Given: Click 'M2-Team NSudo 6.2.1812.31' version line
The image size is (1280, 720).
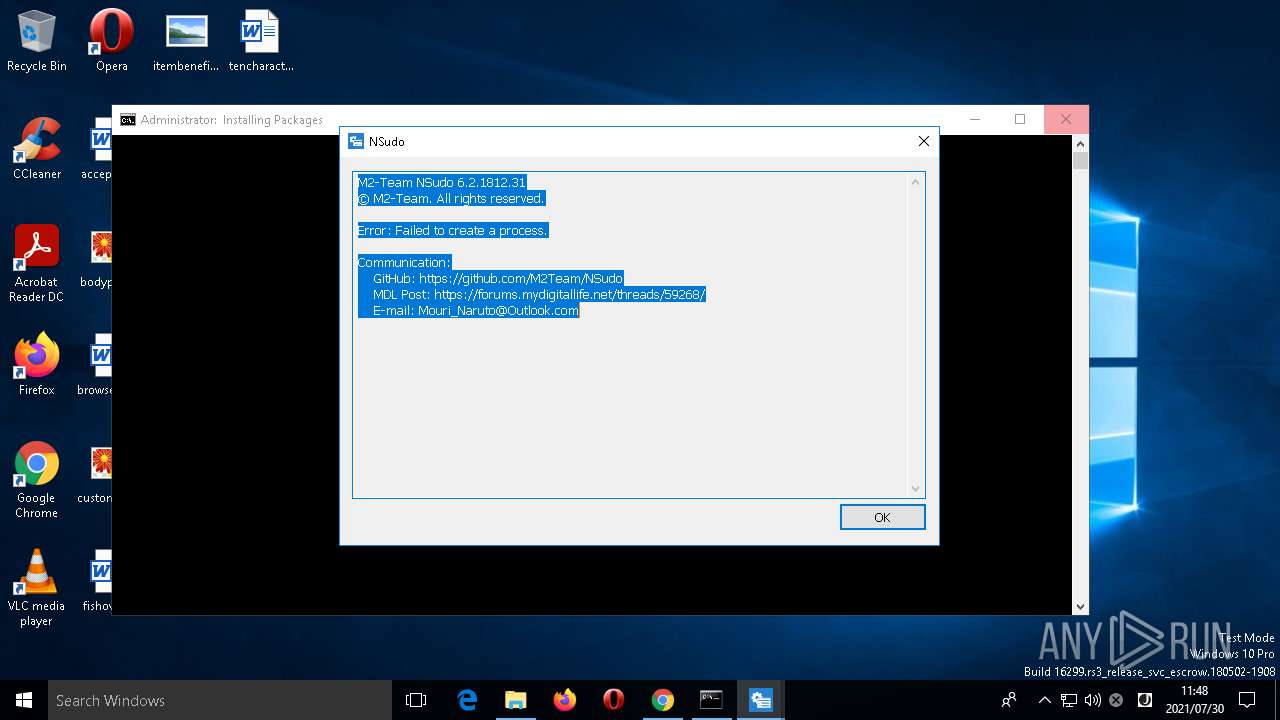Looking at the screenshot, I should point(441,182).
